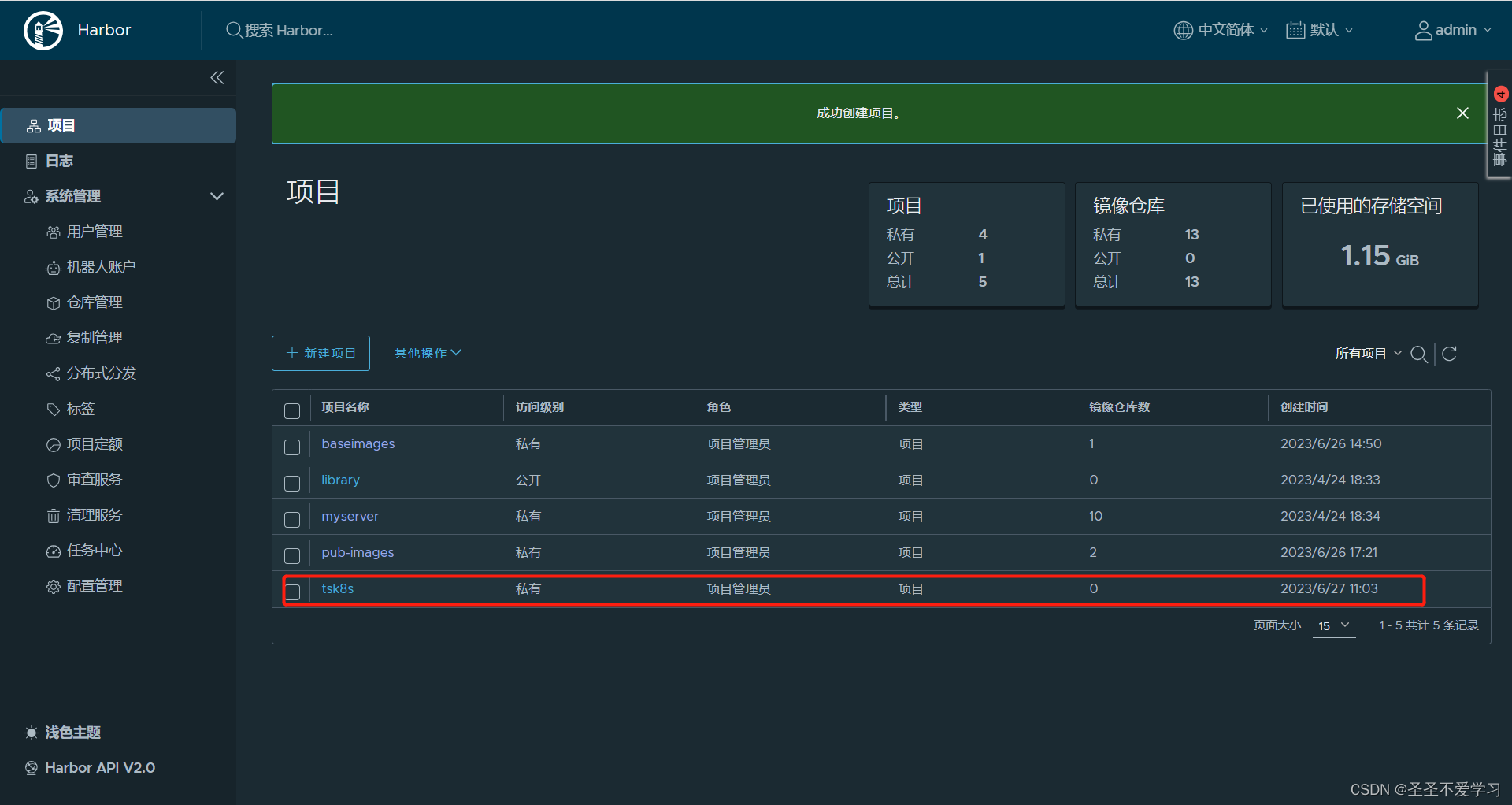Change page size dropdown showing 15
The width and height of the screenshot is (1512, 805).
point(1333,625)
